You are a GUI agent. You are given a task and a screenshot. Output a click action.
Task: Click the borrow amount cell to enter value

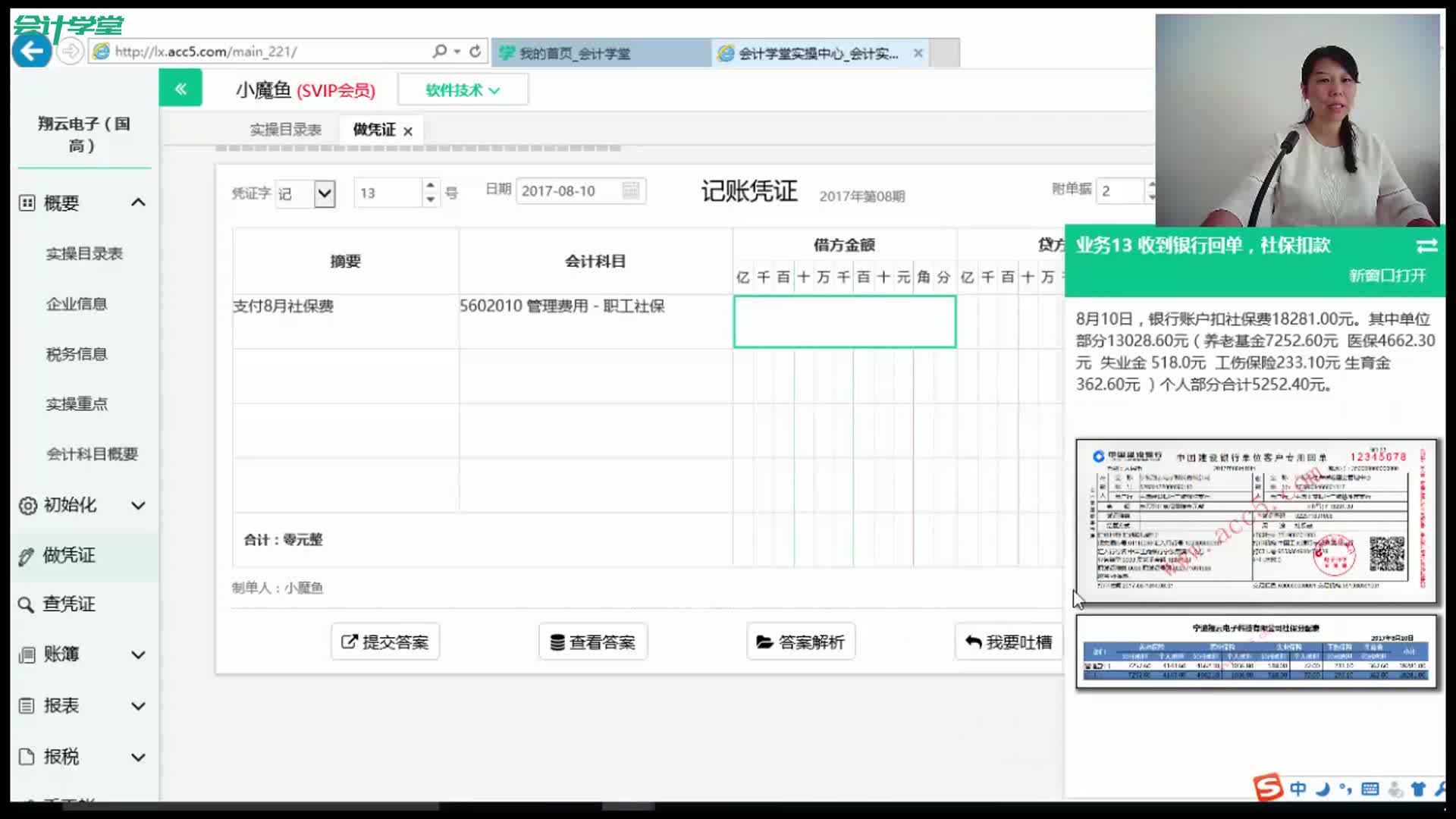pyautogui.click(x=844, y=322)
